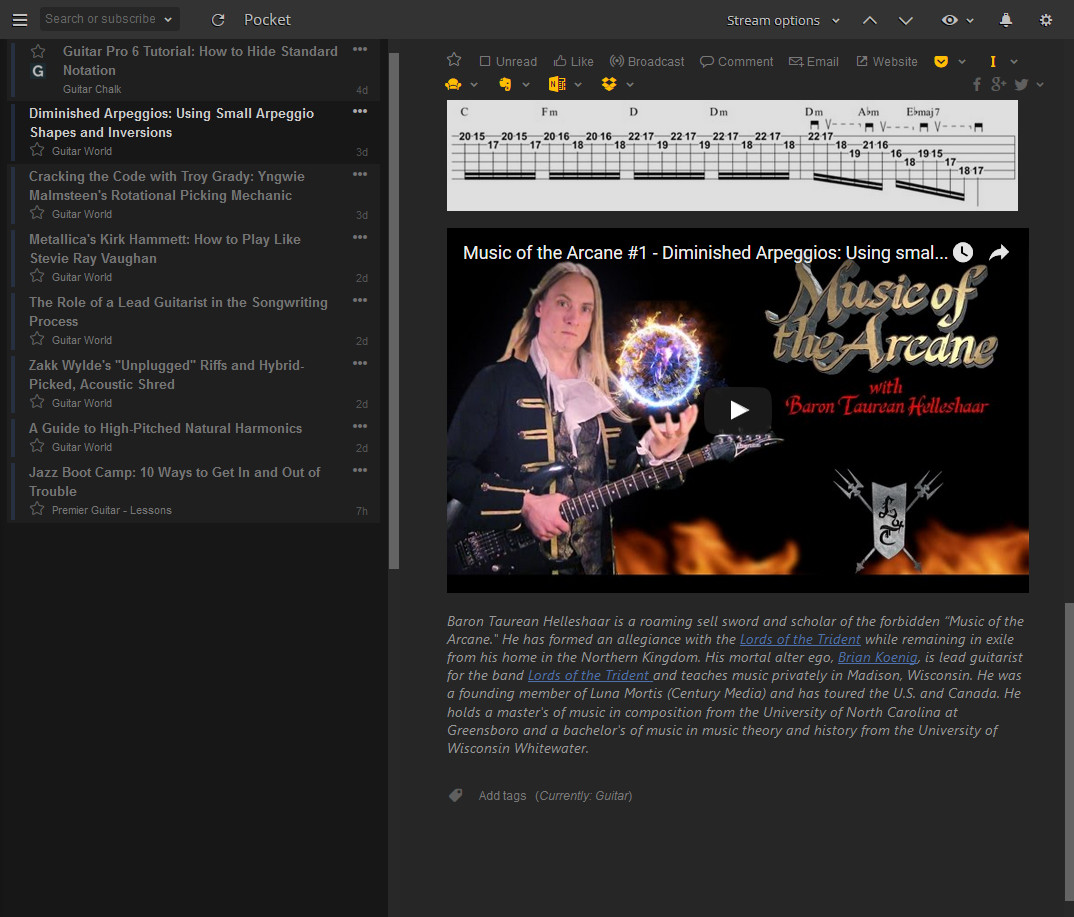Save article to Pocket icon
This screenshot has width=1074, height=917.
coord(941,62)
